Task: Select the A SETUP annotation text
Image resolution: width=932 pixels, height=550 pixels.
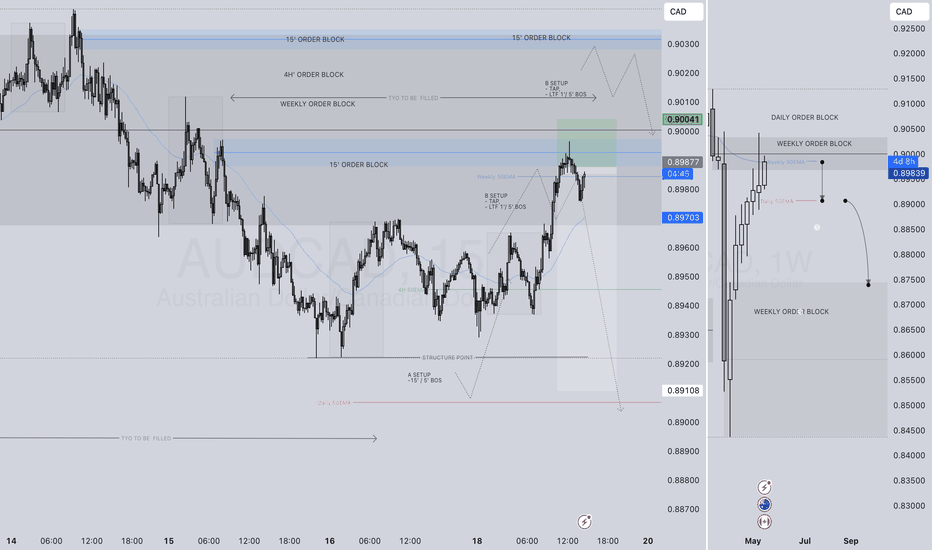Action: tap(424, 378)
